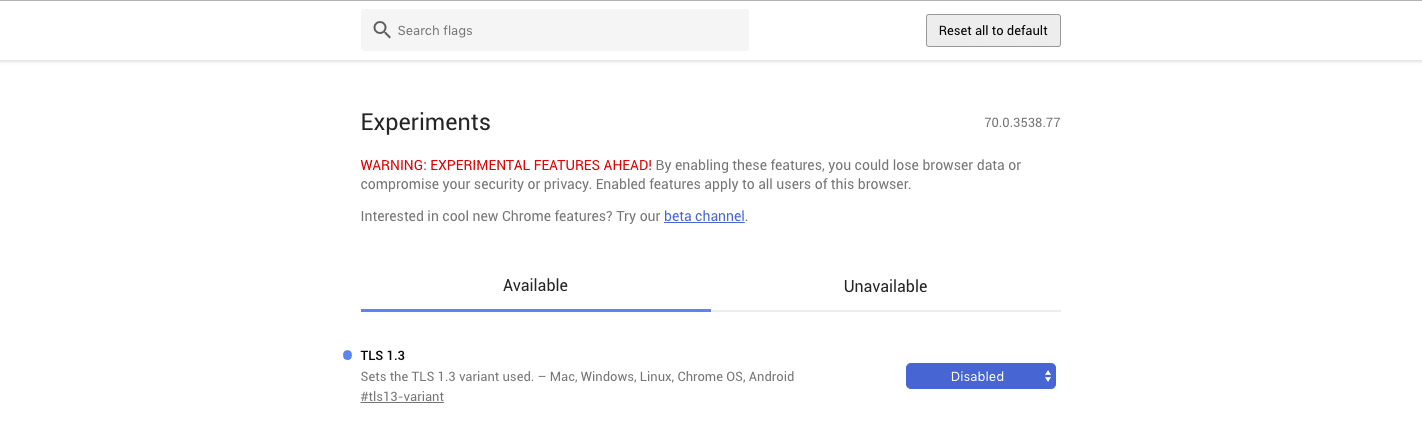Focus the Search flags input field
1422x441 pixels.
pos(555,30)
